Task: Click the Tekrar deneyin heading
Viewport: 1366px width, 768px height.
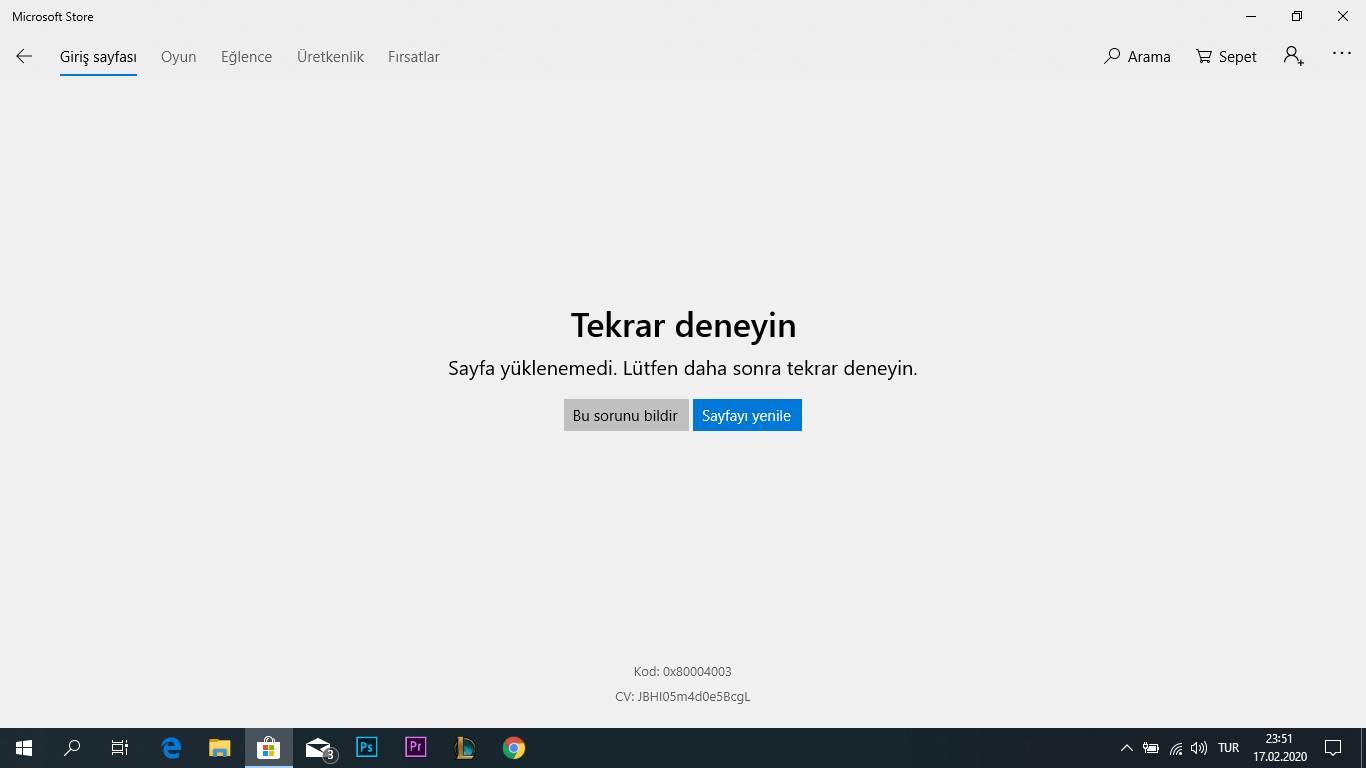Action: (683, 325)
